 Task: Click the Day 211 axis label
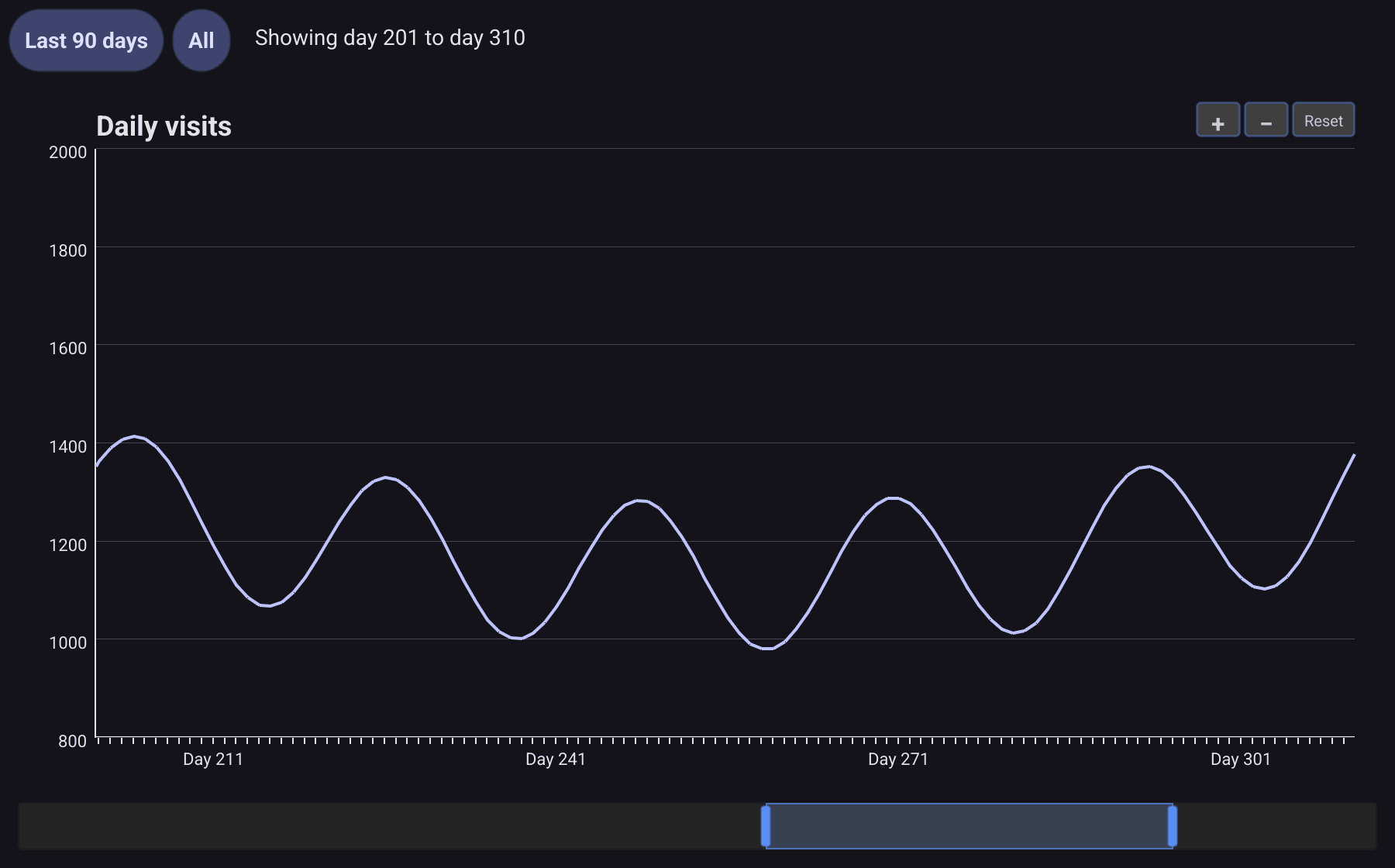(213, 759)
